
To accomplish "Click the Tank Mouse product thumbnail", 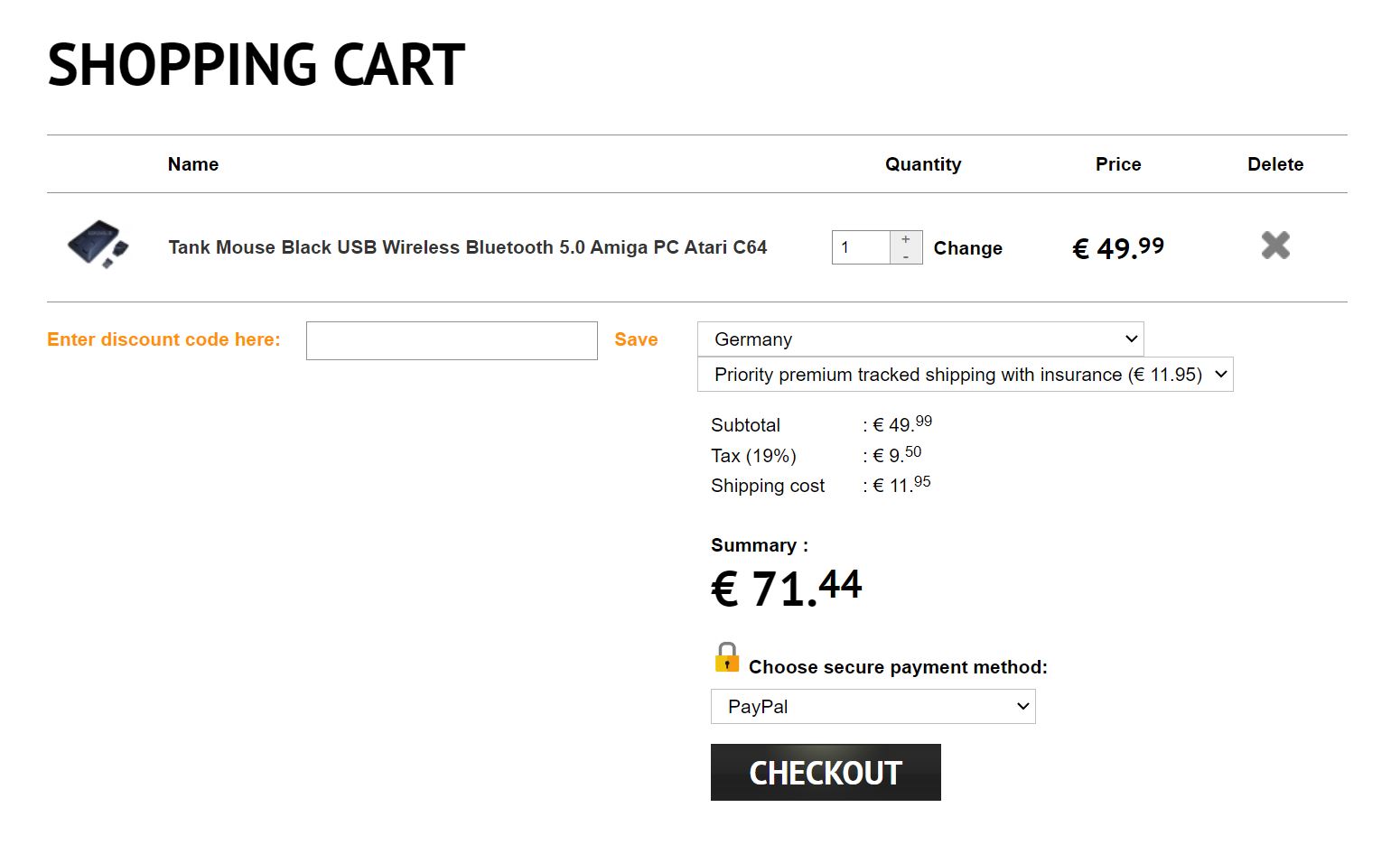I will click(x=98, y=244).
